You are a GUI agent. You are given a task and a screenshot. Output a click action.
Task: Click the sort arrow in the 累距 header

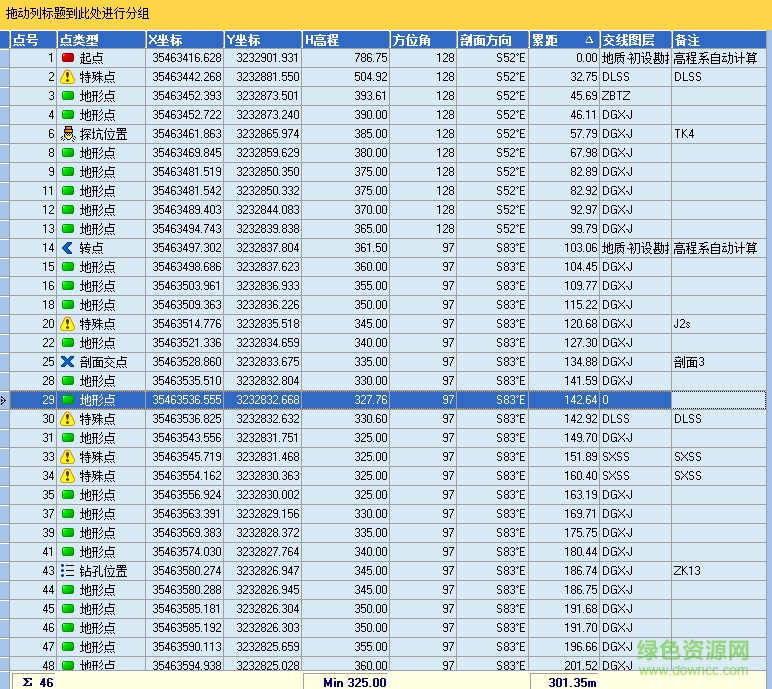point(589,40)
